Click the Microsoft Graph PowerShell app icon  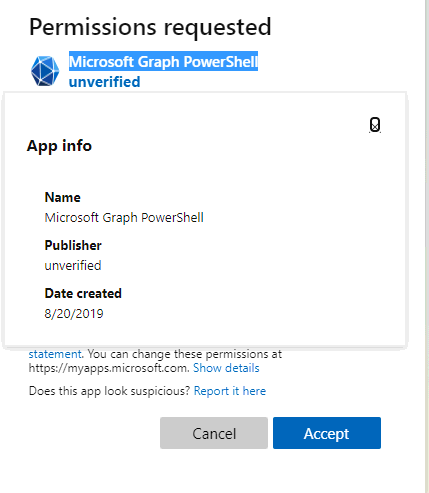point(45,71)
